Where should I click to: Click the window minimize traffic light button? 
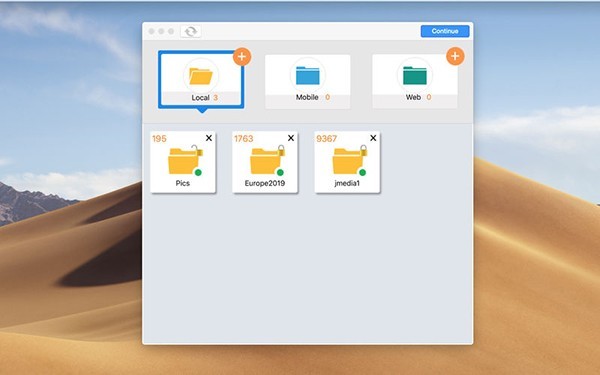click(x=161, y=31)
